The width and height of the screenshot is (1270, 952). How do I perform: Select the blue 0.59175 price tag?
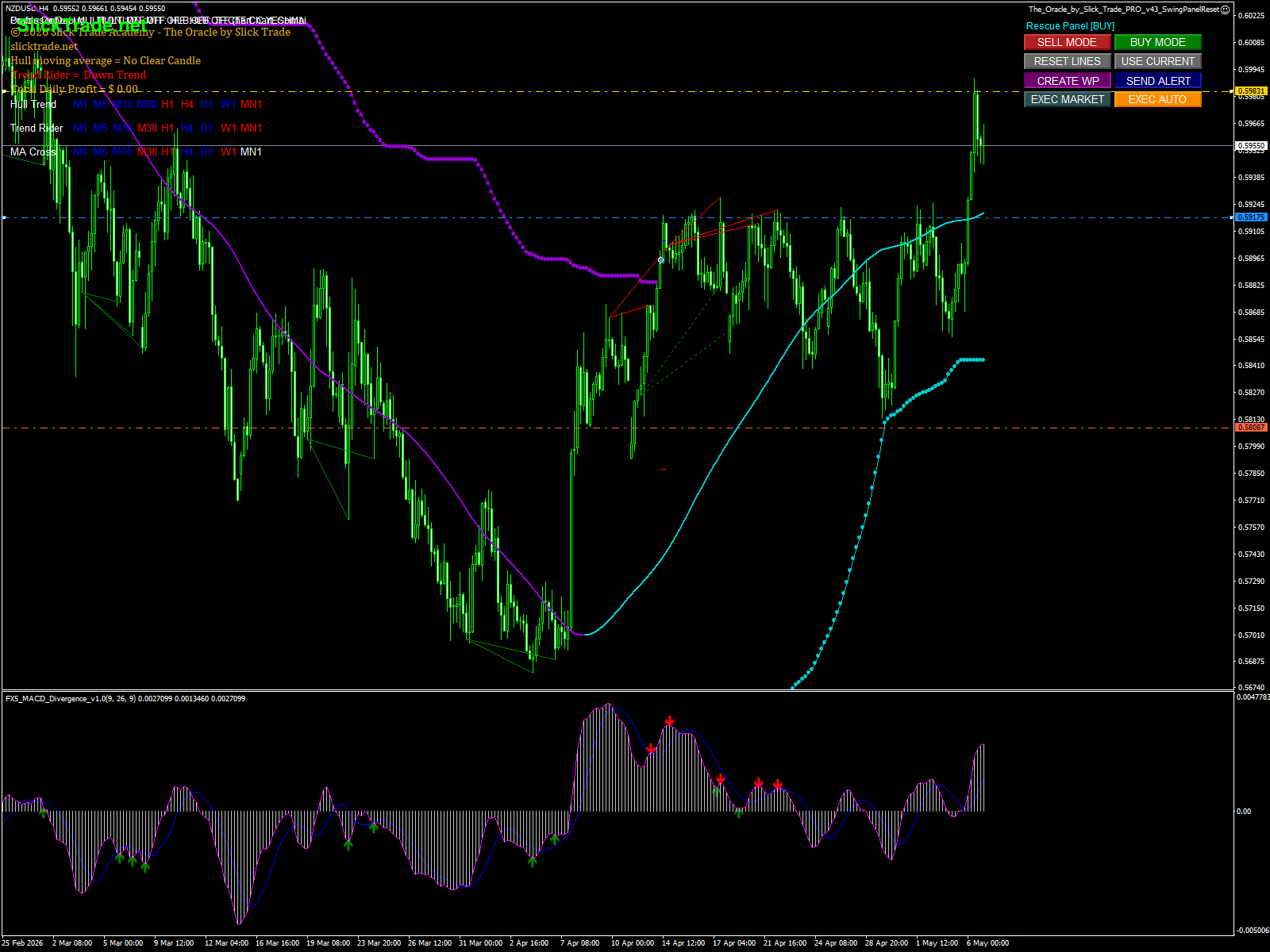(x=1251, y=217)
